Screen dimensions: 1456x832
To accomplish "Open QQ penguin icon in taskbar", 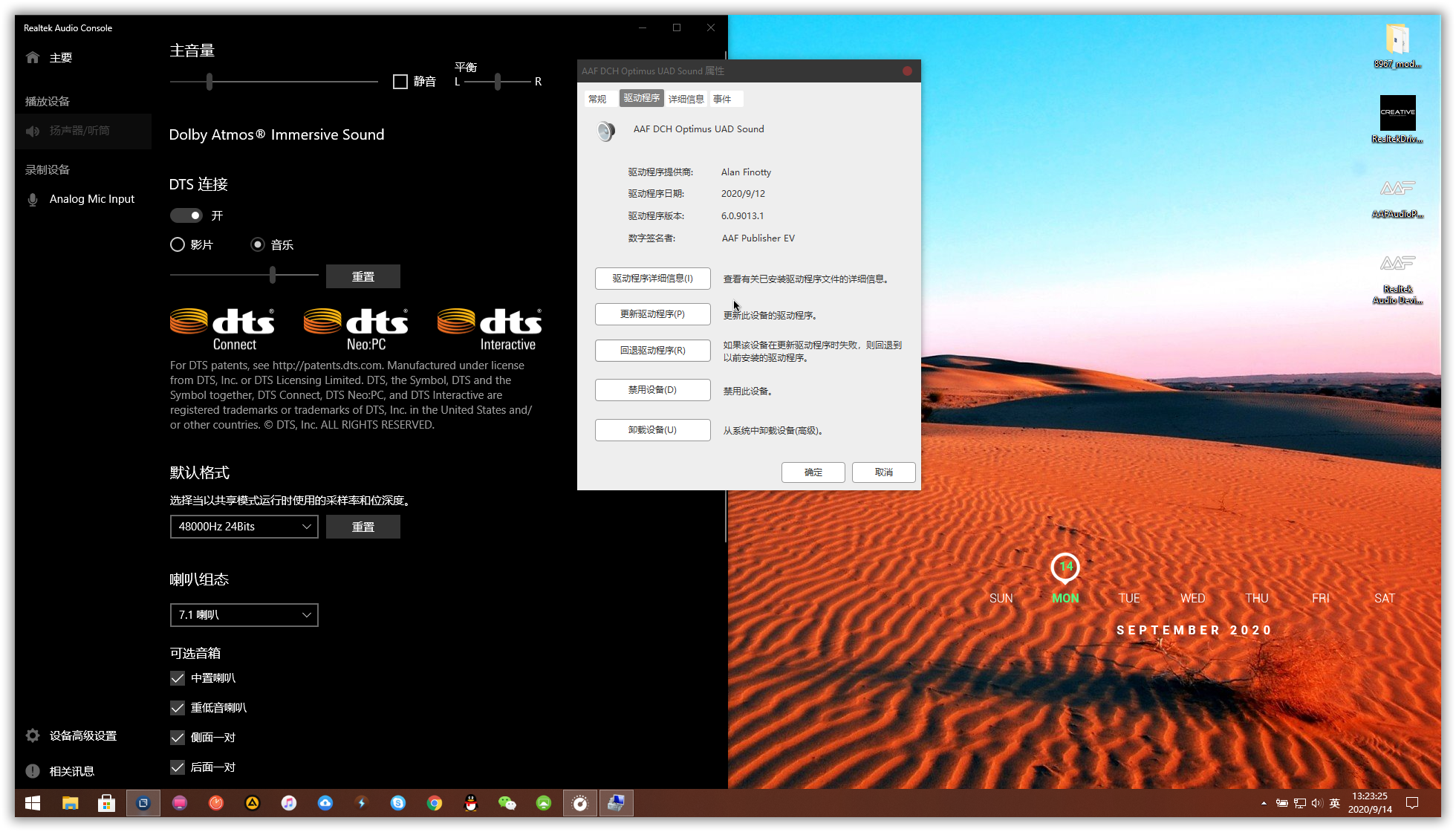I will pos(471,803).
